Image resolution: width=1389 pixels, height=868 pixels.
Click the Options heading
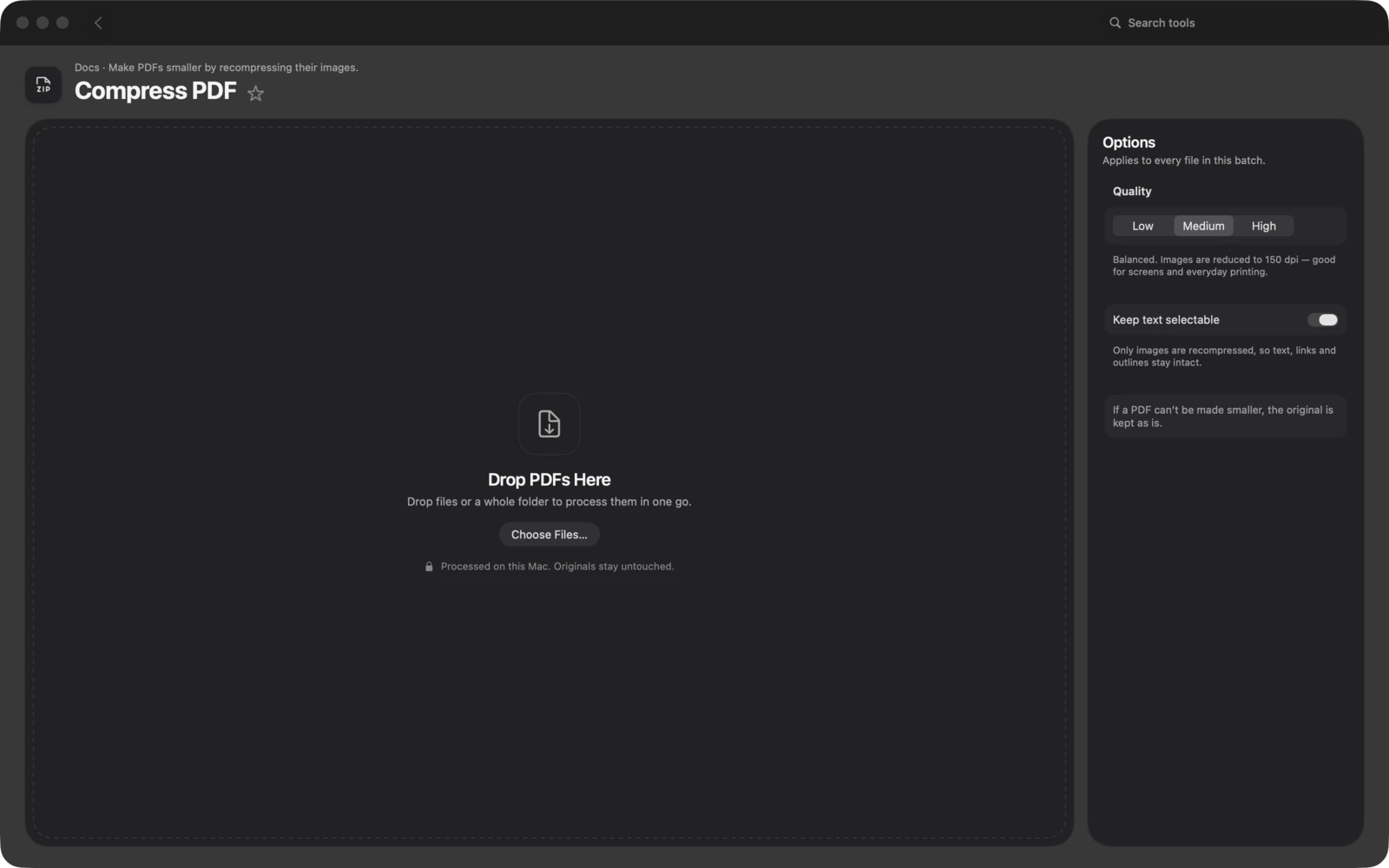pyautogui.click(x=1129, y=142)
